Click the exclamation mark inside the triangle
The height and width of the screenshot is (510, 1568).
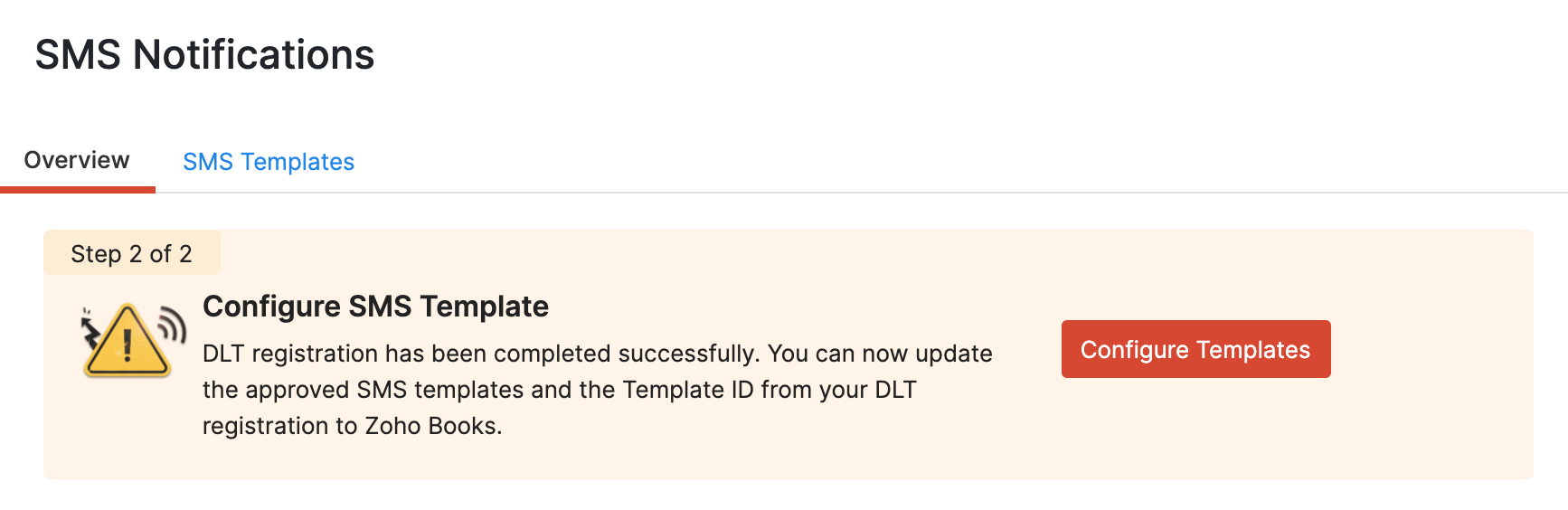click(x=128, y=345)
